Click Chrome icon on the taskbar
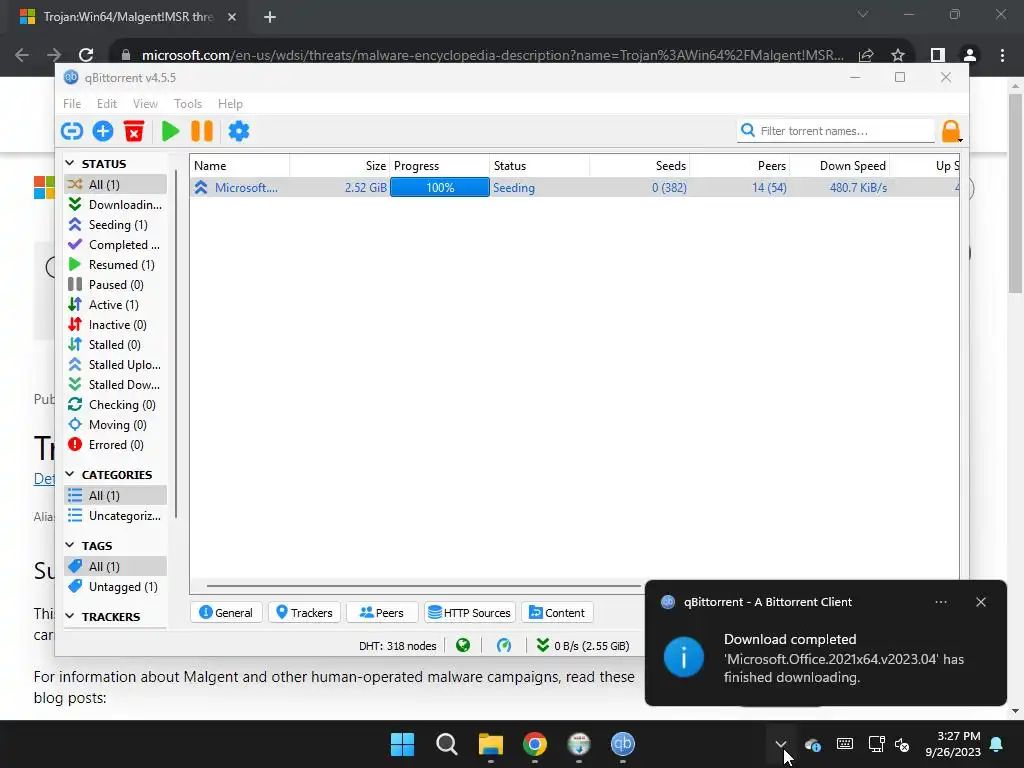 coord(535,744)
